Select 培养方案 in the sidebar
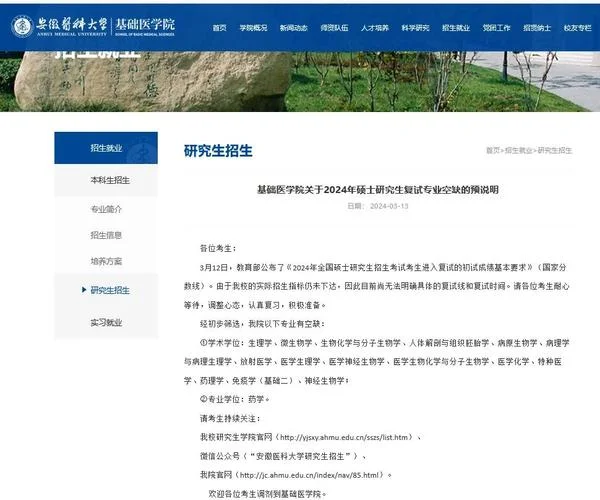Screen dimensions: 600x500 [x=106, y=261]
